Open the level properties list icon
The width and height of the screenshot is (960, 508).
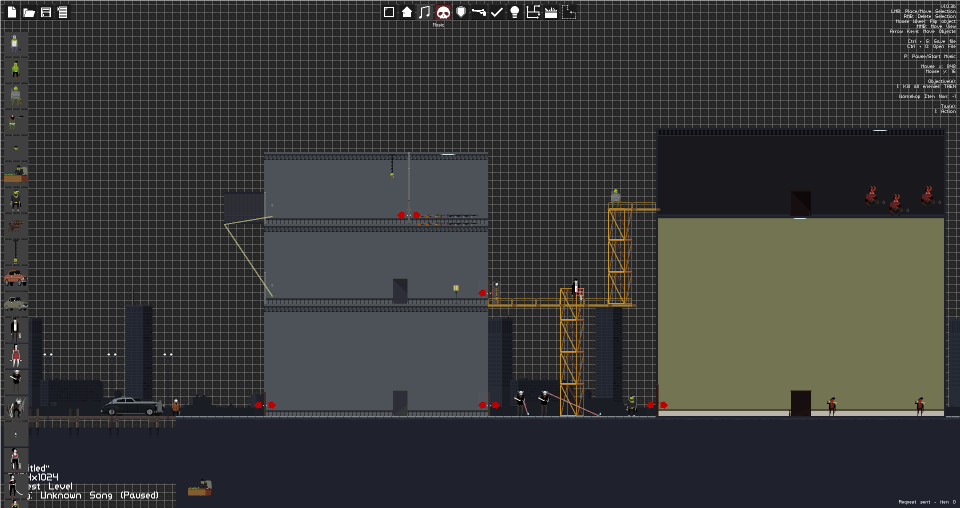[x=62, y=12]
